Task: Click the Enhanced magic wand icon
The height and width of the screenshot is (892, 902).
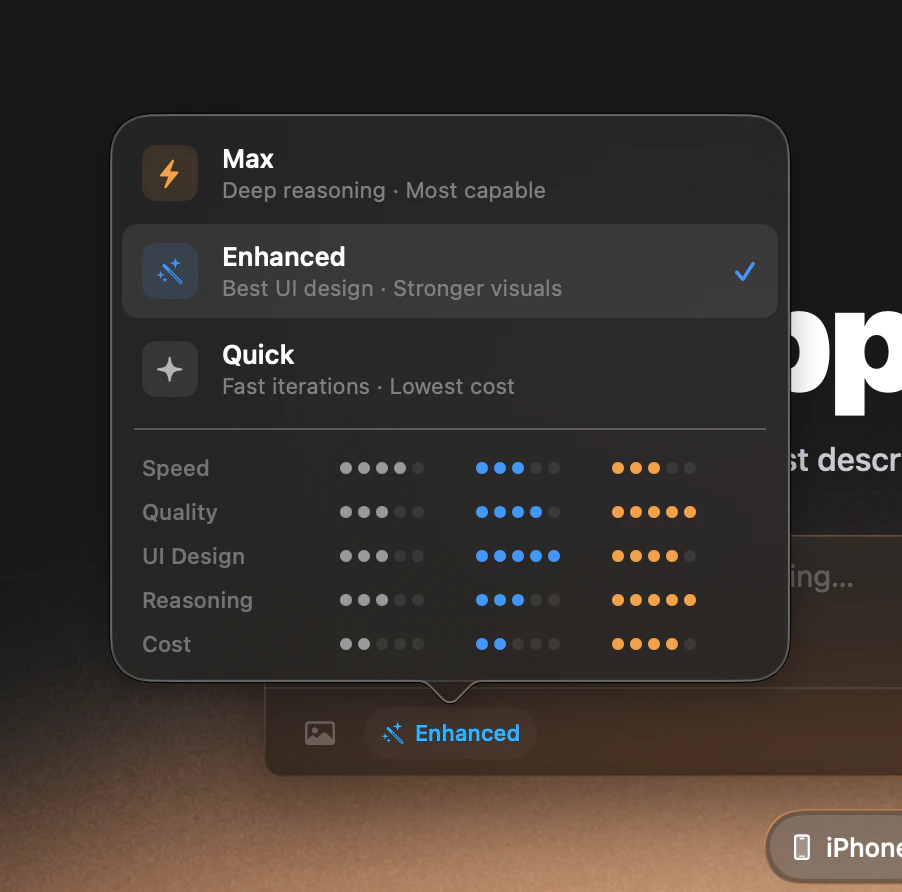Action: pos(170,271)
